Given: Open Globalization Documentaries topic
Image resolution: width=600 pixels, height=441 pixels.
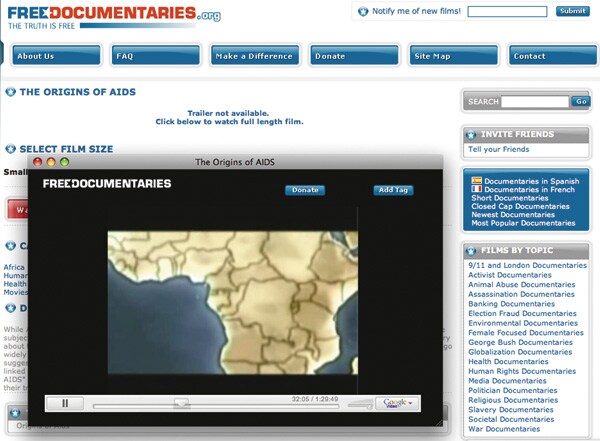Looking at the screenshot, I should point(520,352).
